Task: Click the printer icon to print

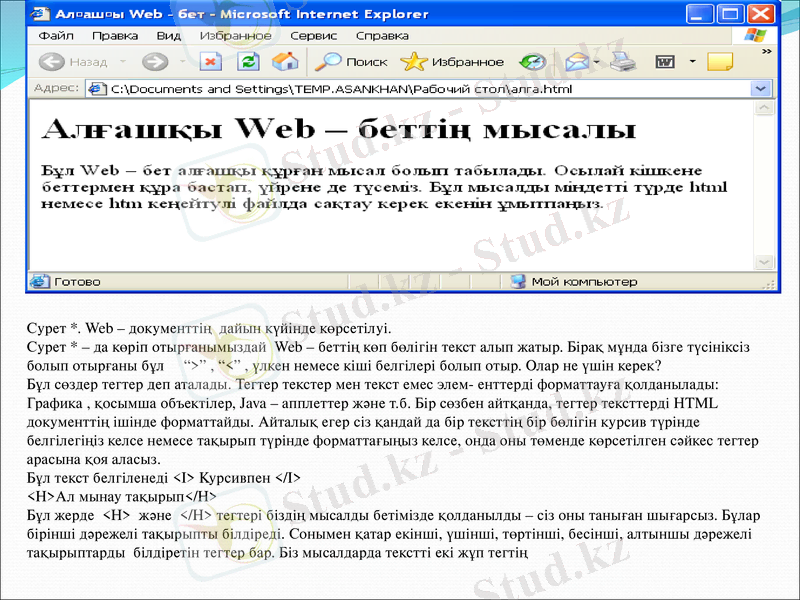Action: [x=624, y=62]
